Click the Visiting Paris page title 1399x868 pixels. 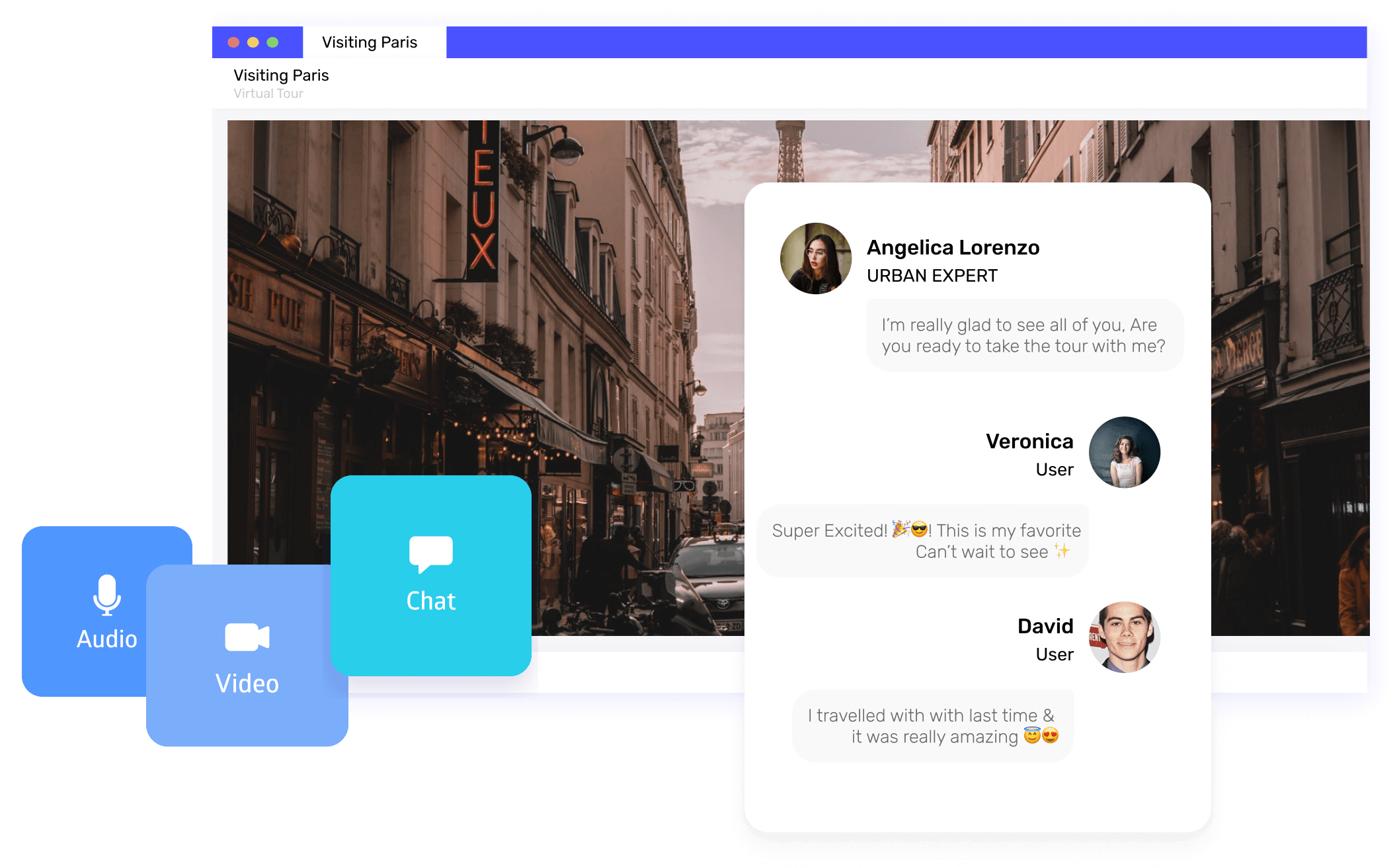pos(281,75)
